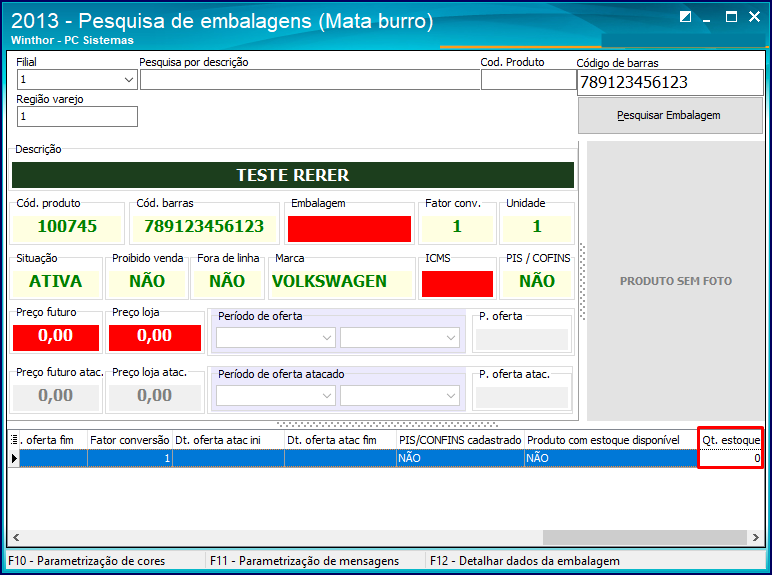Click the PIS / COFINS value NÃO
772x575 pixels.
537,282
